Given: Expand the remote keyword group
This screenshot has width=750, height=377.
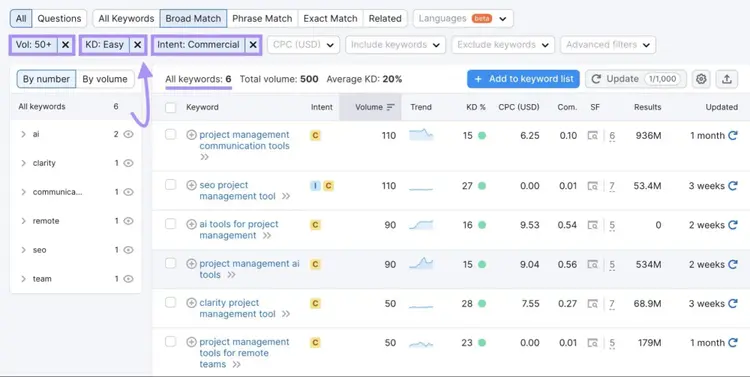Looking at the screenshot, I should (23, 221).
